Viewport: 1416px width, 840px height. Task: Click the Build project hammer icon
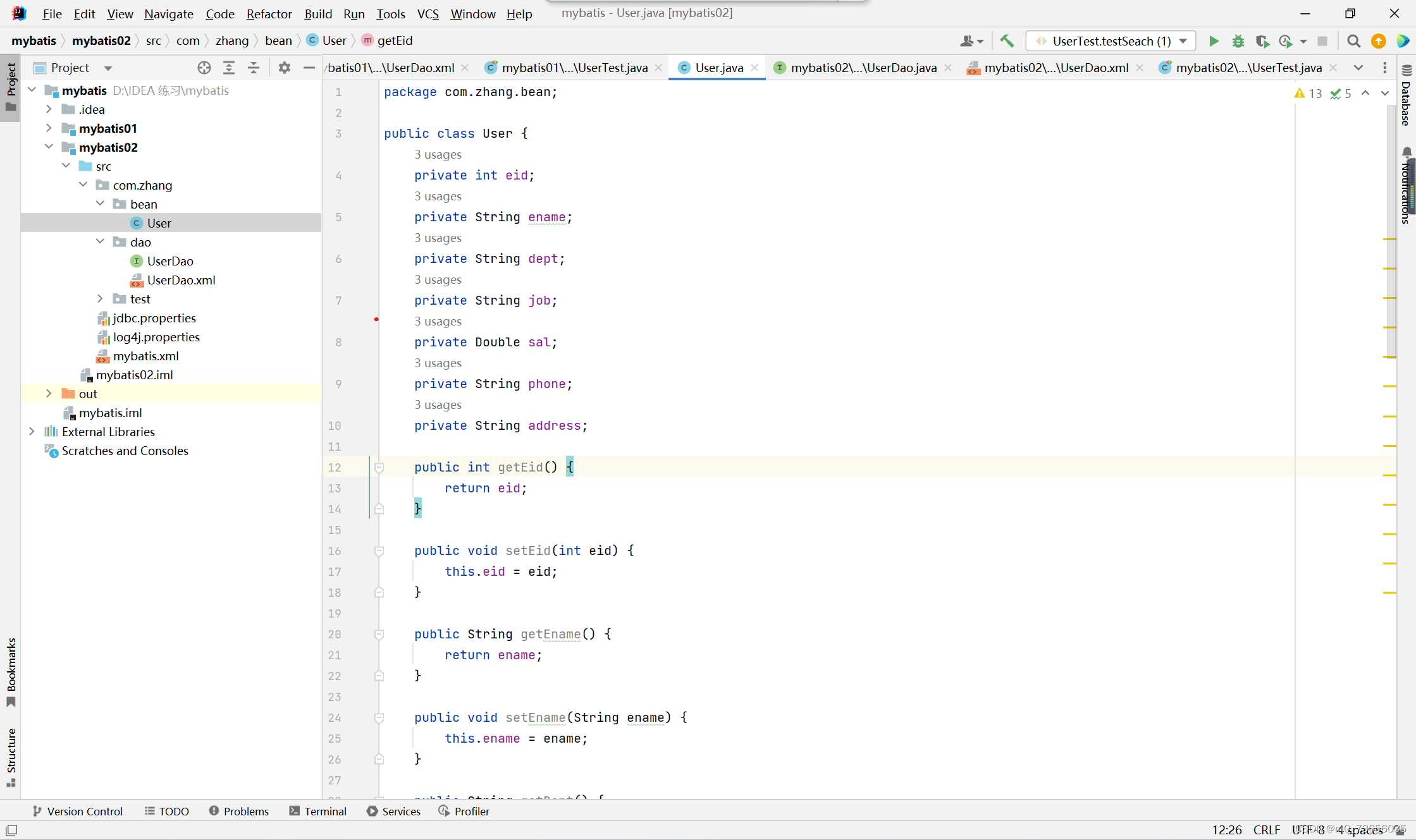click(x=1007, y=41)
